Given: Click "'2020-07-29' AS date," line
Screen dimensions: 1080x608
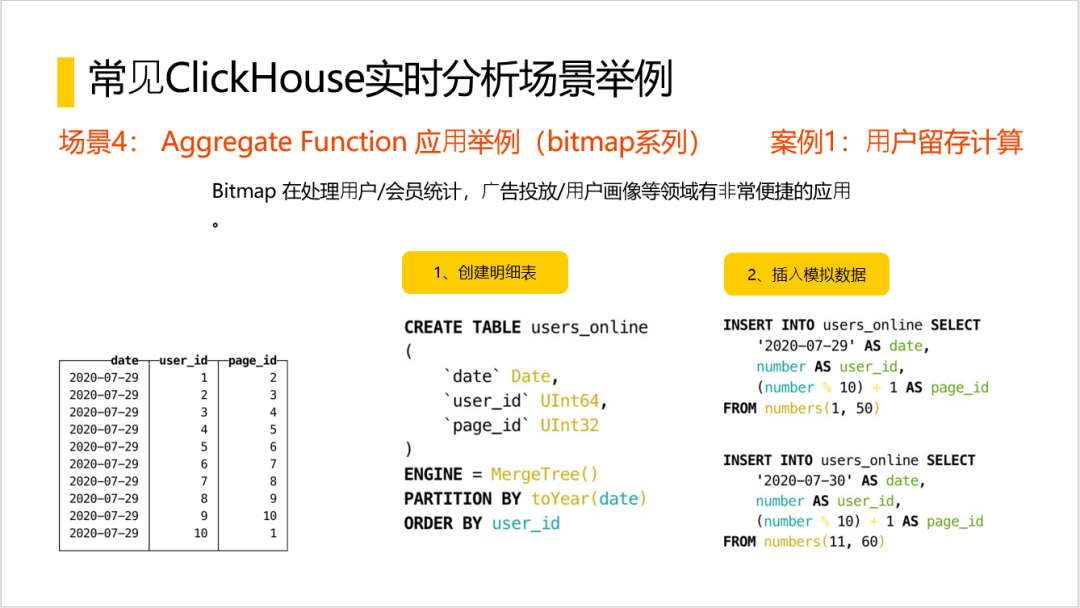Looking at the screenshot, I should [842, 346].
